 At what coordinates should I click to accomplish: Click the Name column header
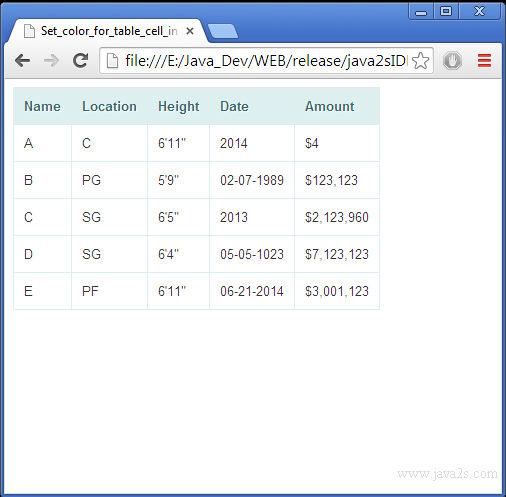42,106
